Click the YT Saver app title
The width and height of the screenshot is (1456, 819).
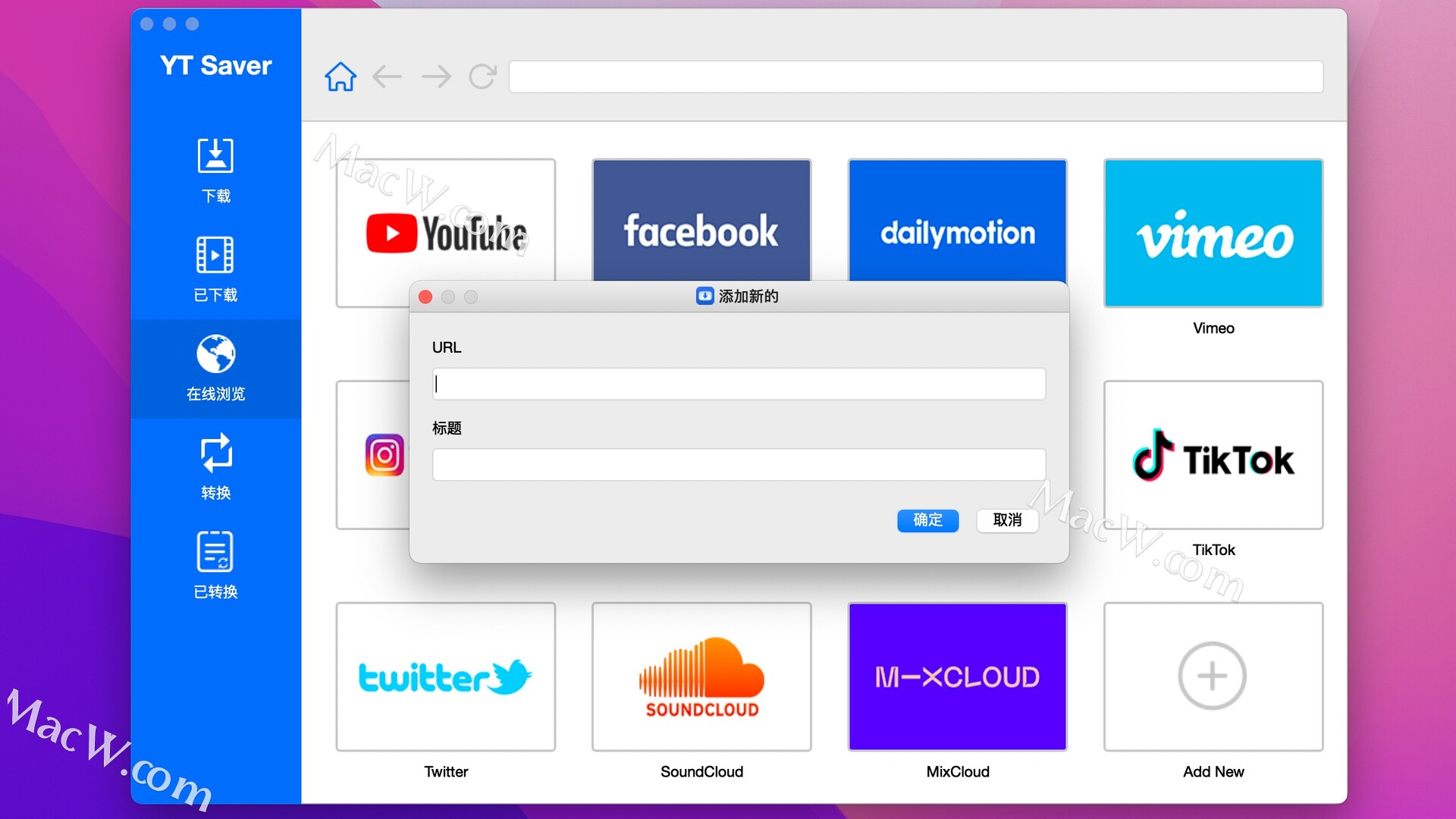pyautogui.click(x=215, y=65)
